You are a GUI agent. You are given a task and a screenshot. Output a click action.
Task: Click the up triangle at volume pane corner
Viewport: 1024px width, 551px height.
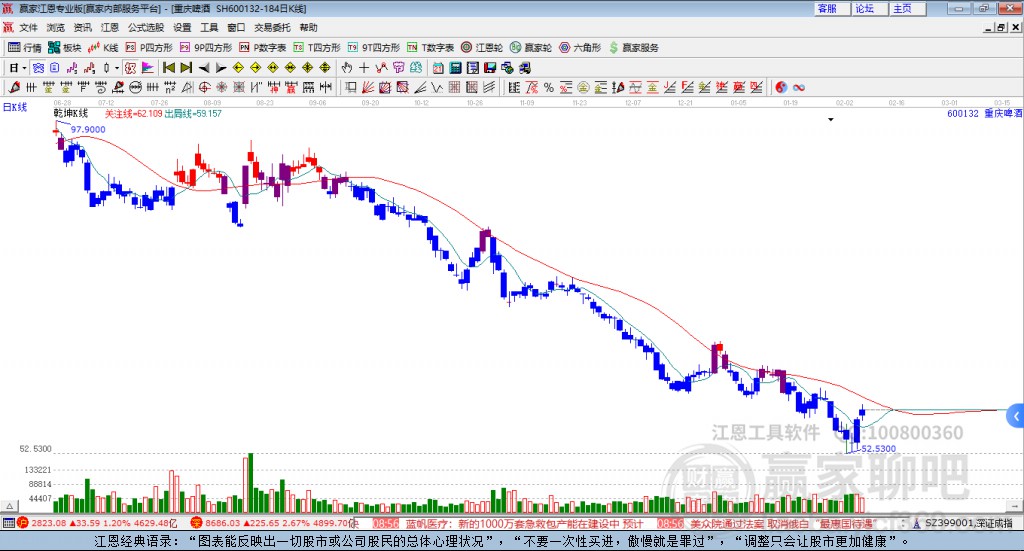pos(10,506)
